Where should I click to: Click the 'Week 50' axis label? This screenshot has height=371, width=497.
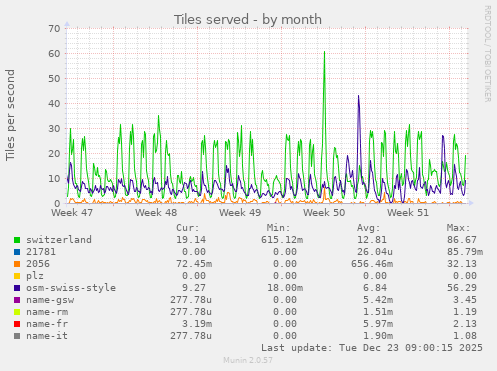point(324,213)
